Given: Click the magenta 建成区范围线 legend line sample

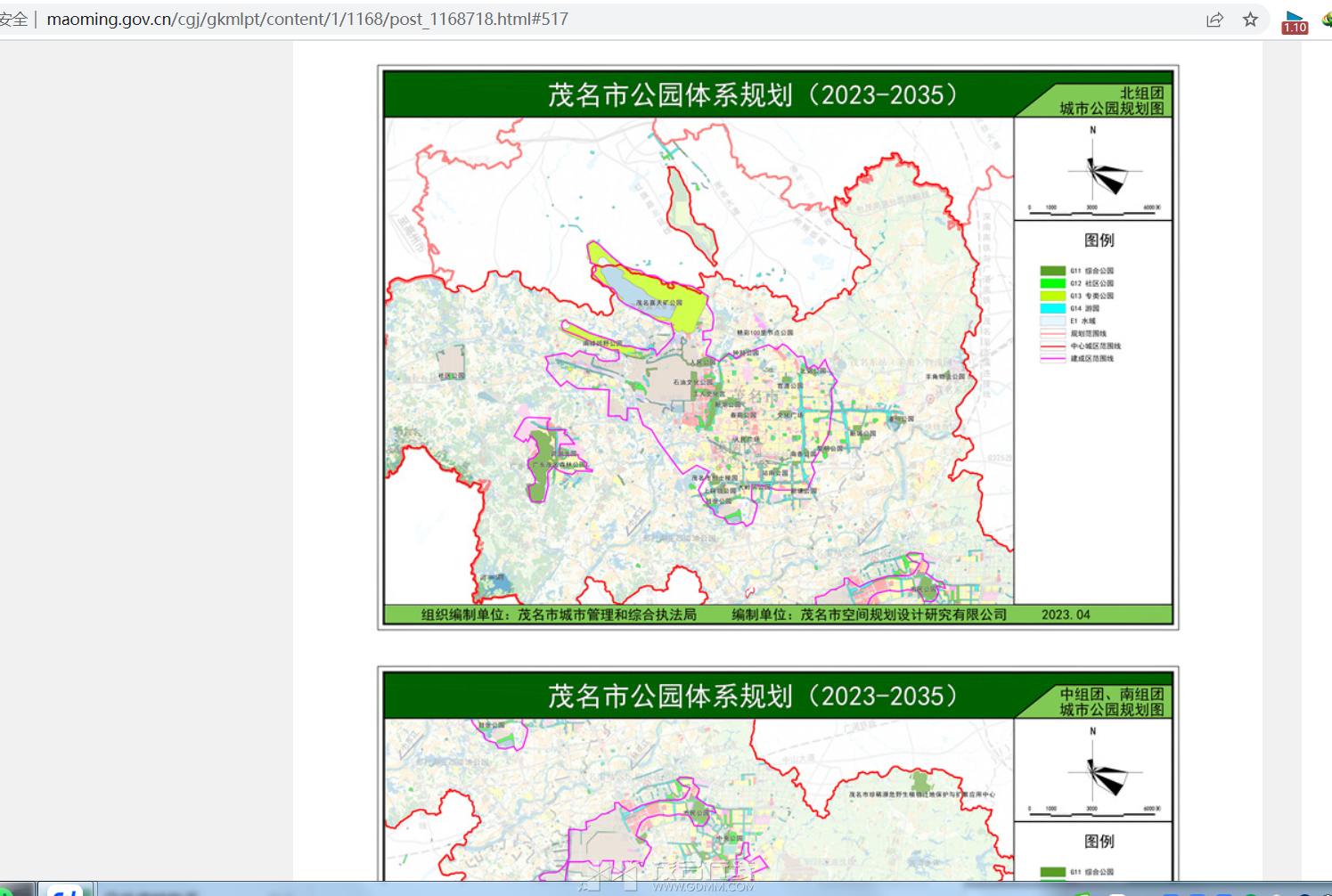Looking at the screenshot, I should pos(1053,358).
